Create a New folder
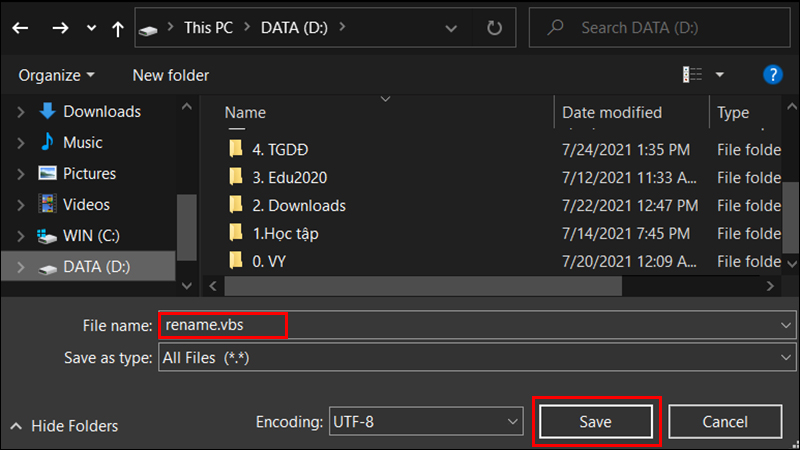Viewport: 800px width, 450px height. click(170, 76)
